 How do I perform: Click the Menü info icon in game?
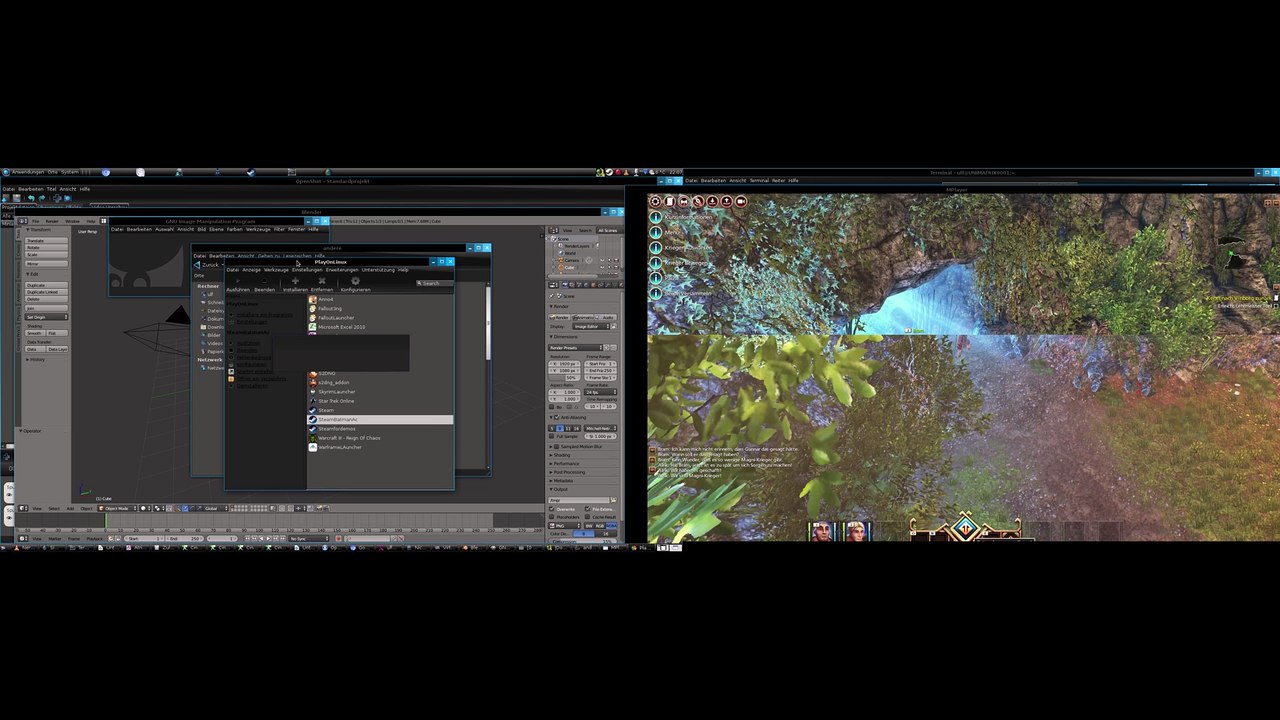coord(656,232)
